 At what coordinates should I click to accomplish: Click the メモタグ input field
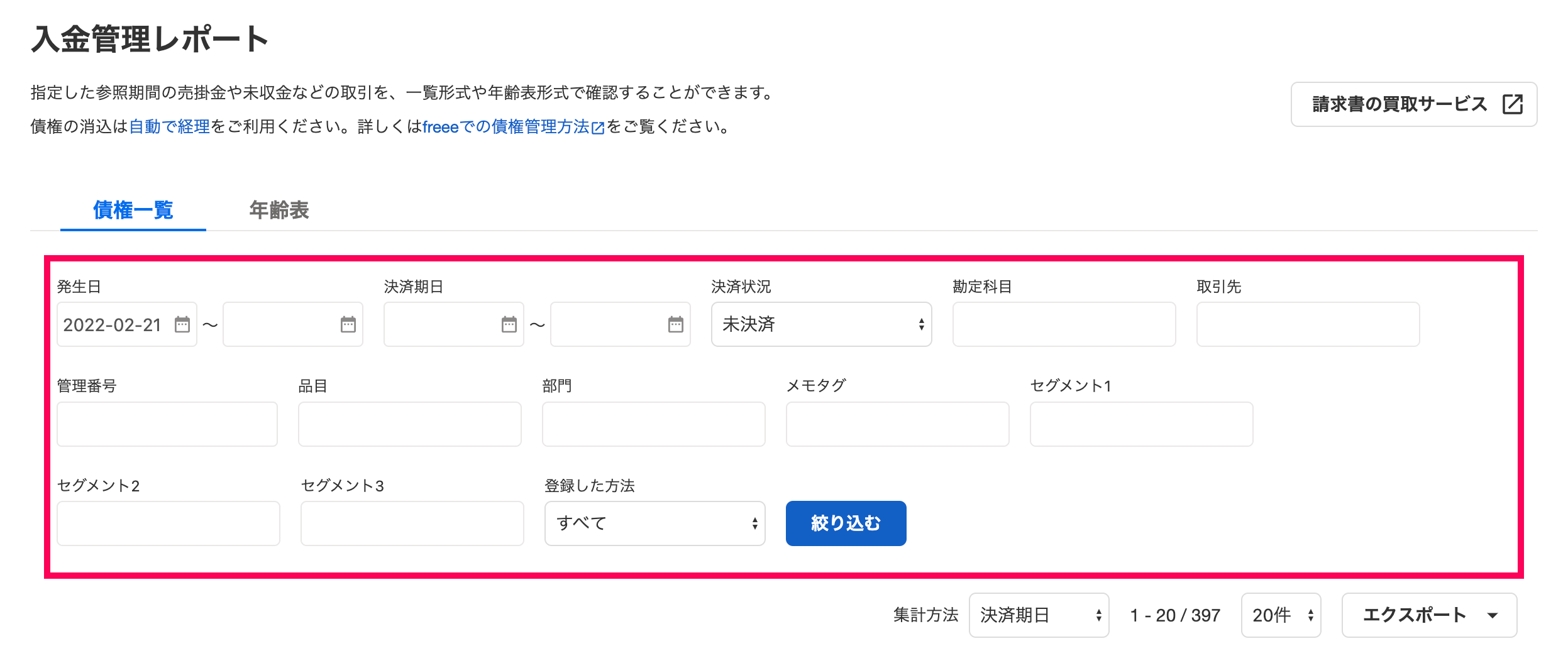click(x=898, y=424)
